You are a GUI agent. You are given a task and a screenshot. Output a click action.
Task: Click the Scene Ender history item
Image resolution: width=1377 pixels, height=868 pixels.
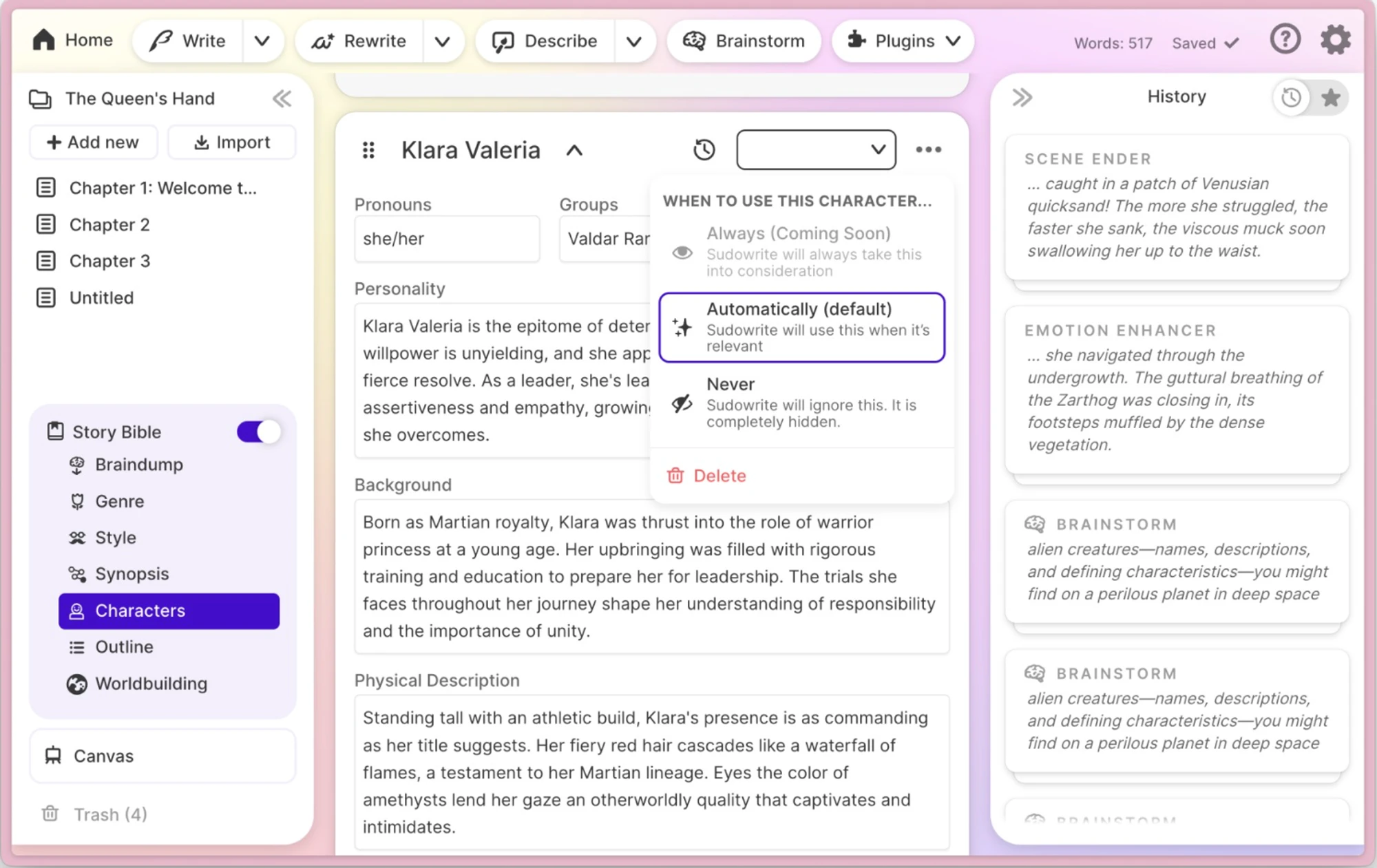[1177, 205]
